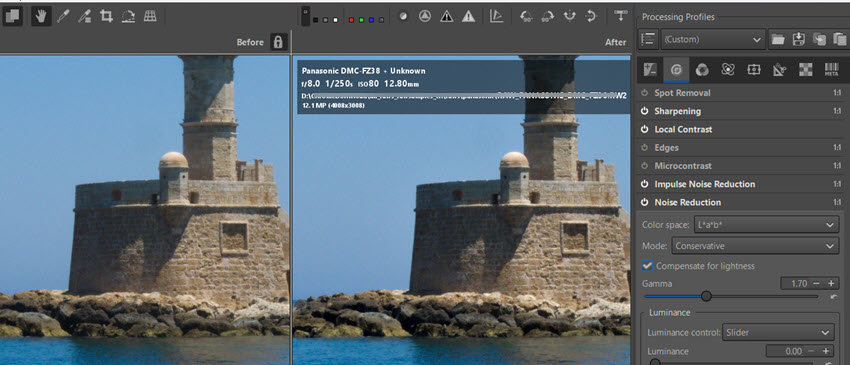The width and height of the screenshot is (850, 365).
Task: Select the Crop tool
Action: 106,16
